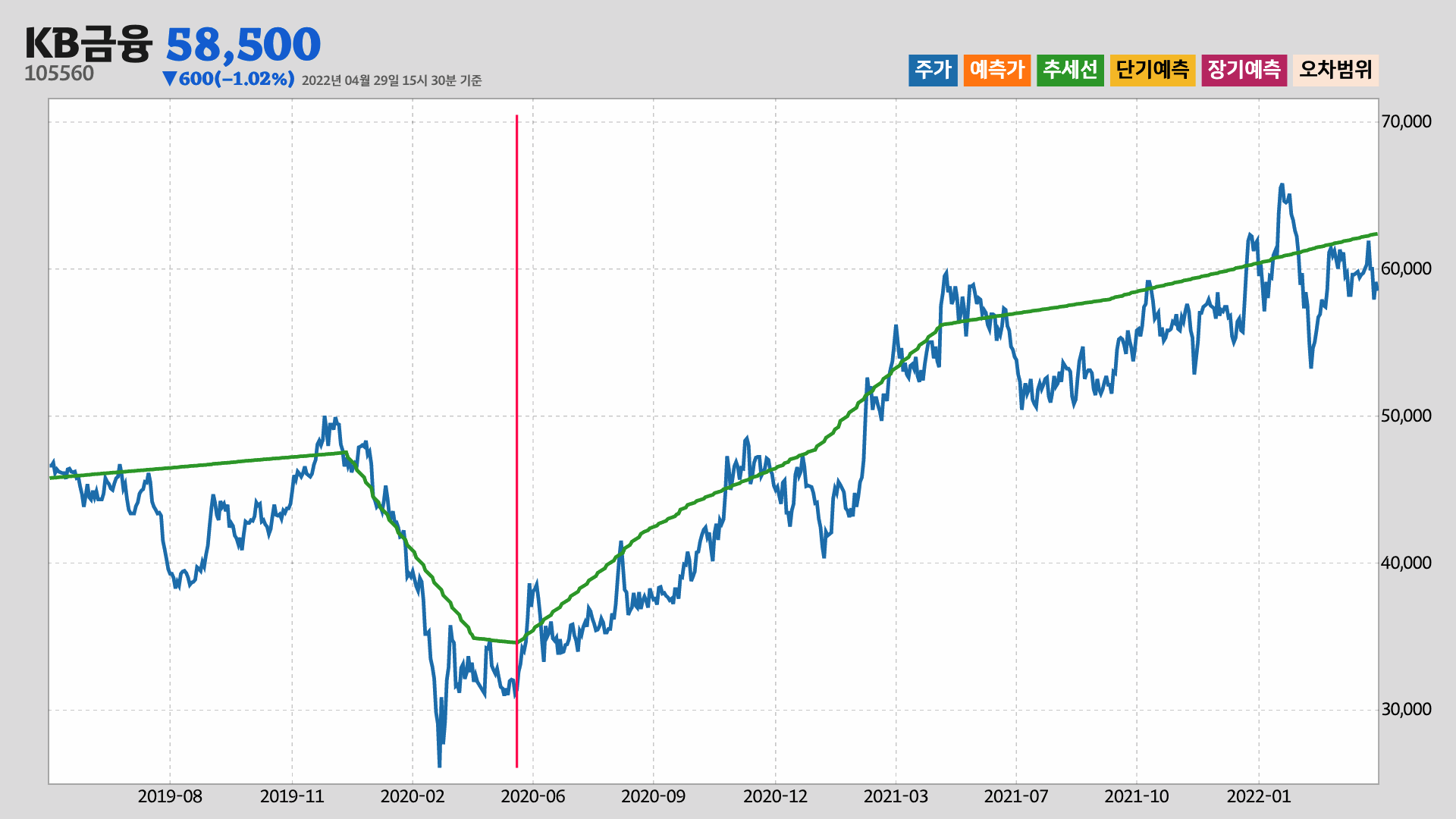Screen dimensions: 1456x819
Task: Click the 50,000 y-axis label
Action: click(x=1406, y=416)
